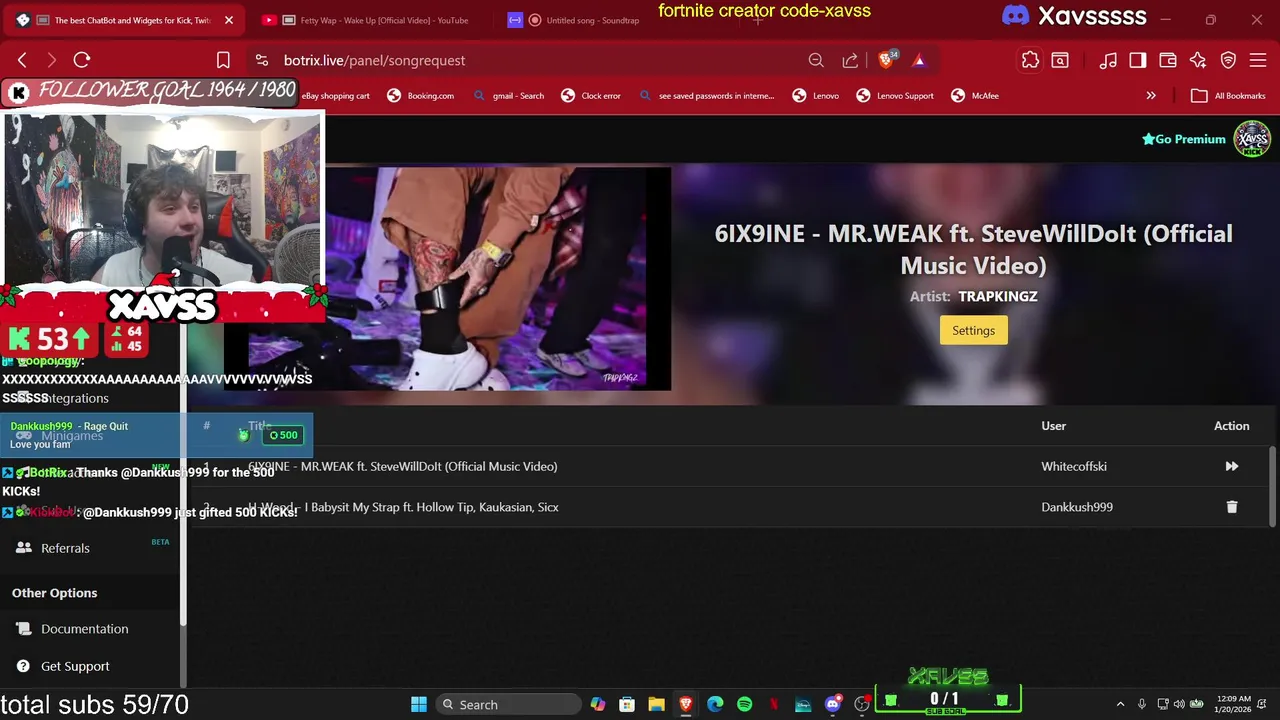This screenshot has width=1280, height=720.
Task: Open the browser hamburger main menu
Action: click(1258, 60)
